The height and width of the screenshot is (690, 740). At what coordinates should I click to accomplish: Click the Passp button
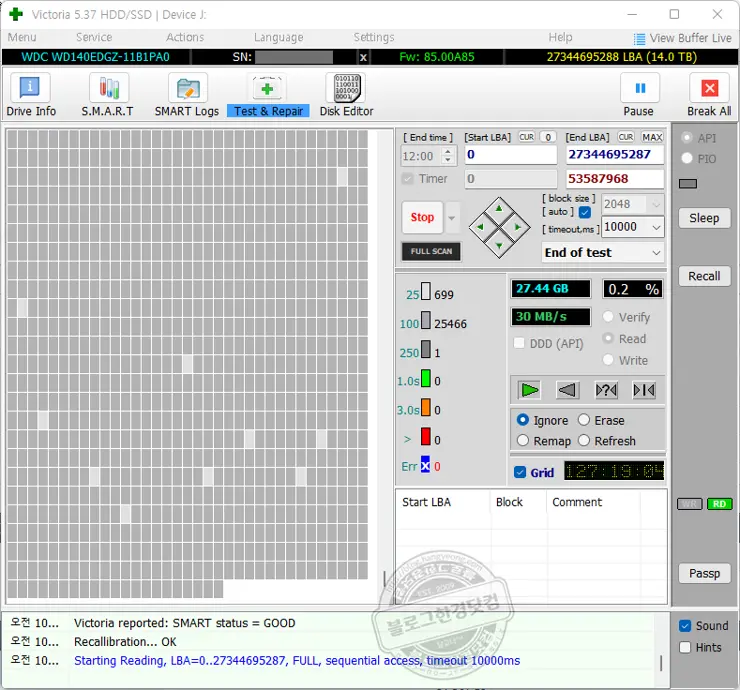point(704,573)
